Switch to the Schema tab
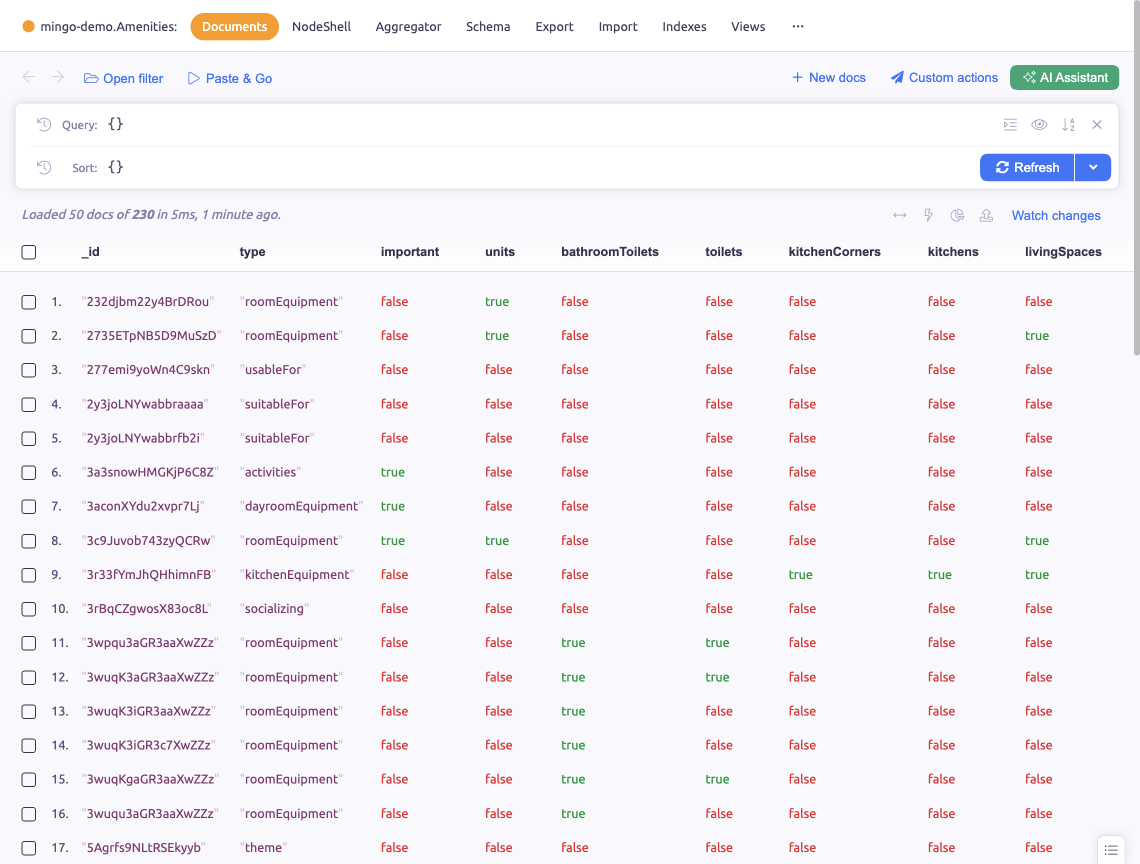Screen dimensions: 1140x864 click(x=488, y=27)
